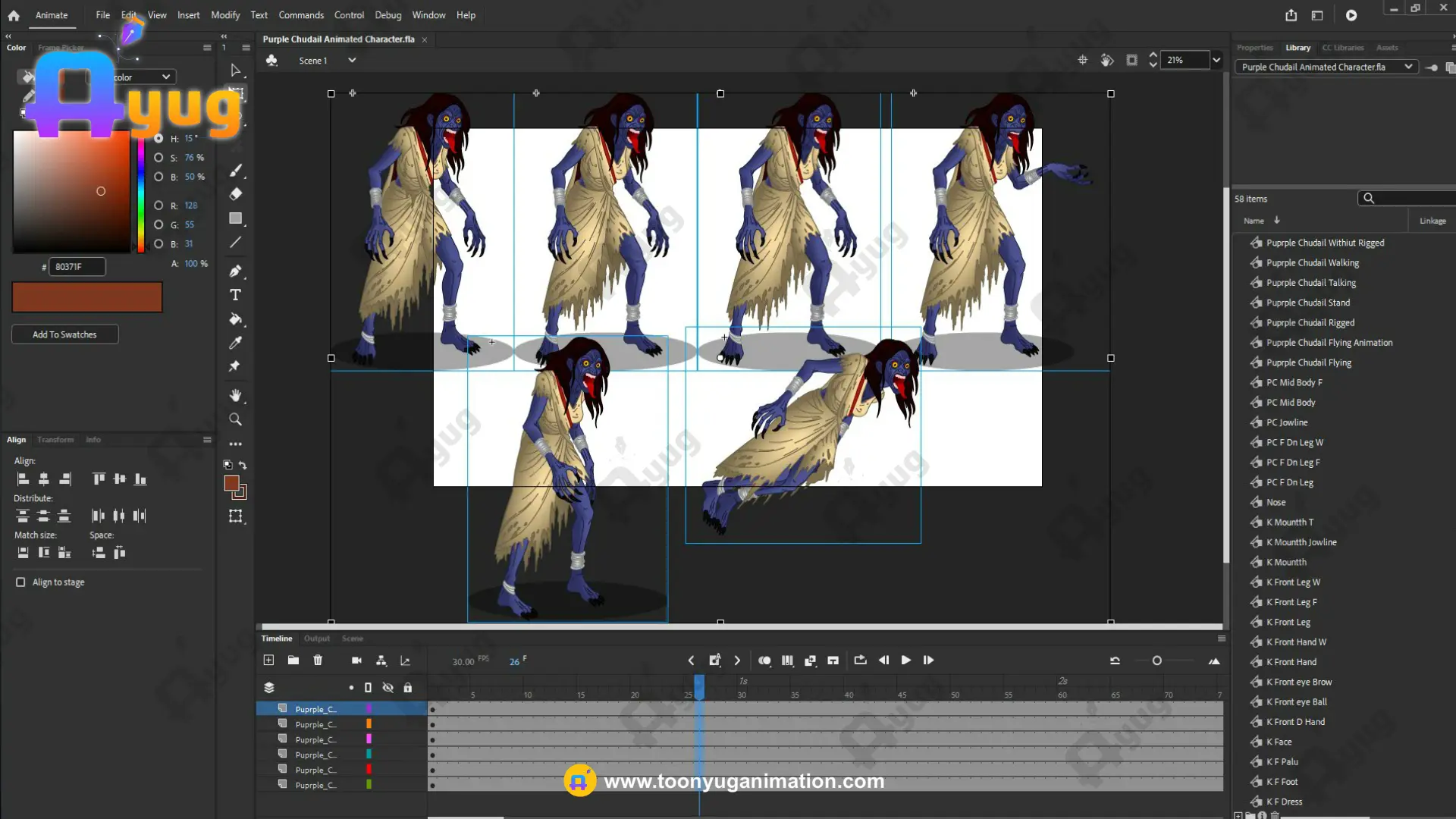The image size is (1456, 819).
Task: Click Add To Swatches button
Action: (64, 334)
